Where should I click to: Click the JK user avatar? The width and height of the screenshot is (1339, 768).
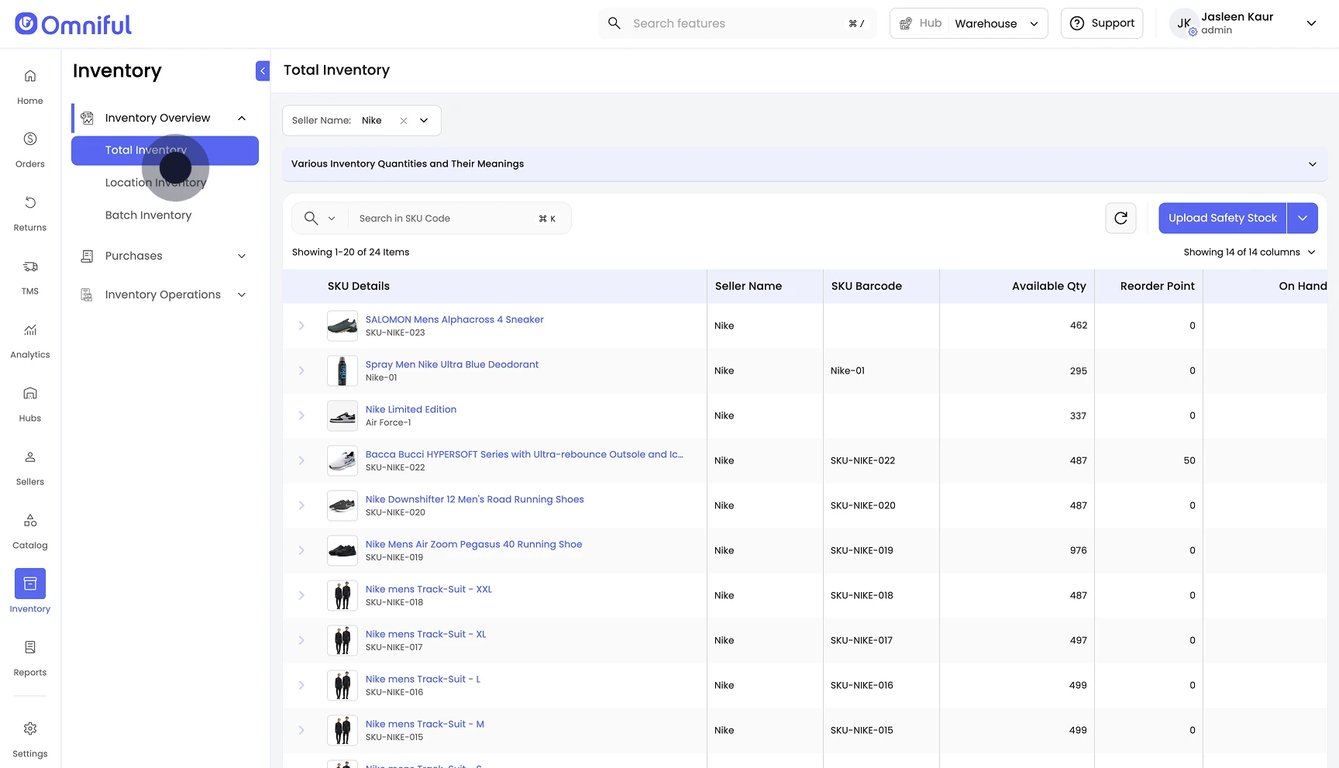[x=1184, y=23]
